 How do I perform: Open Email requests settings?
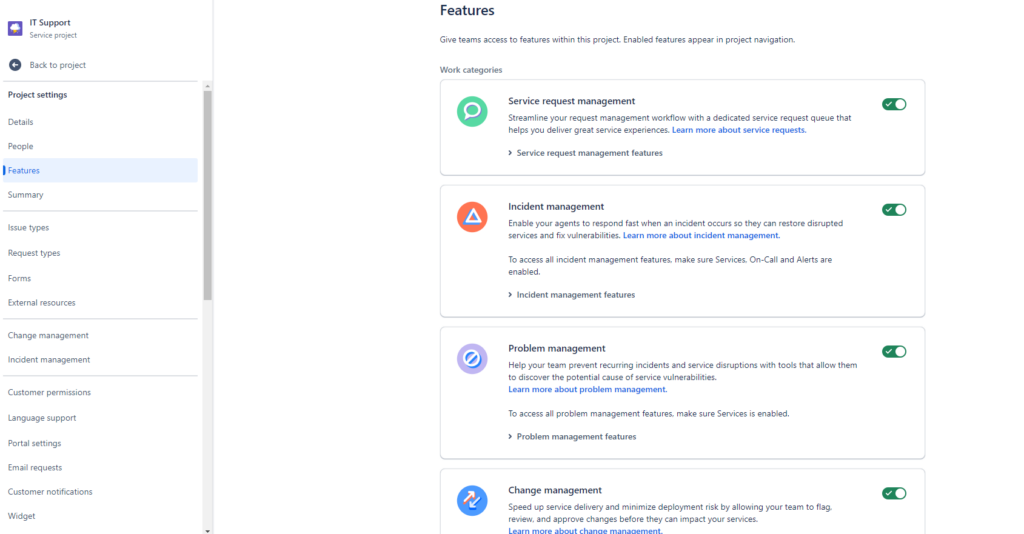point(35,467)
